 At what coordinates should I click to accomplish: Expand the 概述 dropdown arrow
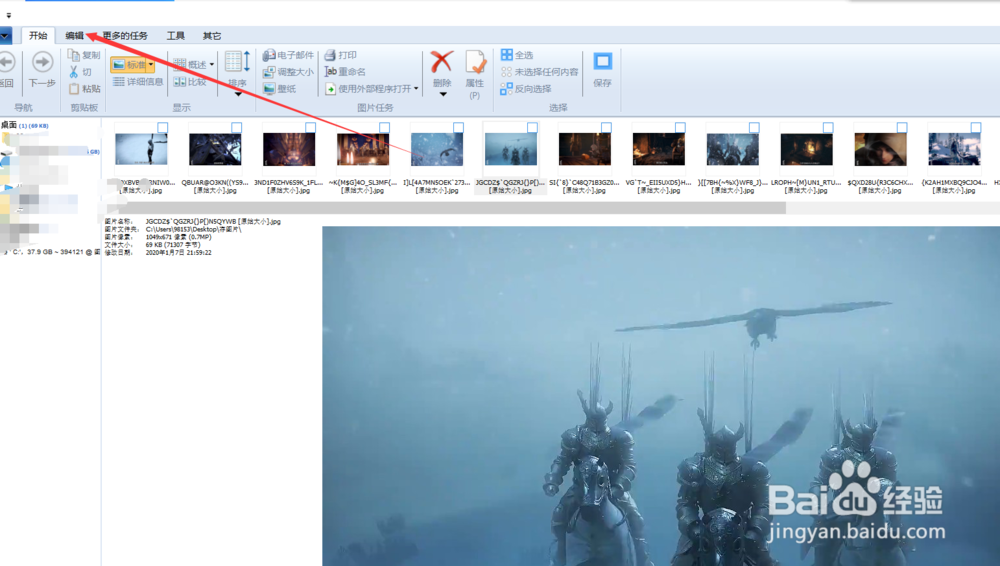pyautogui.click(x=212, y=64)
